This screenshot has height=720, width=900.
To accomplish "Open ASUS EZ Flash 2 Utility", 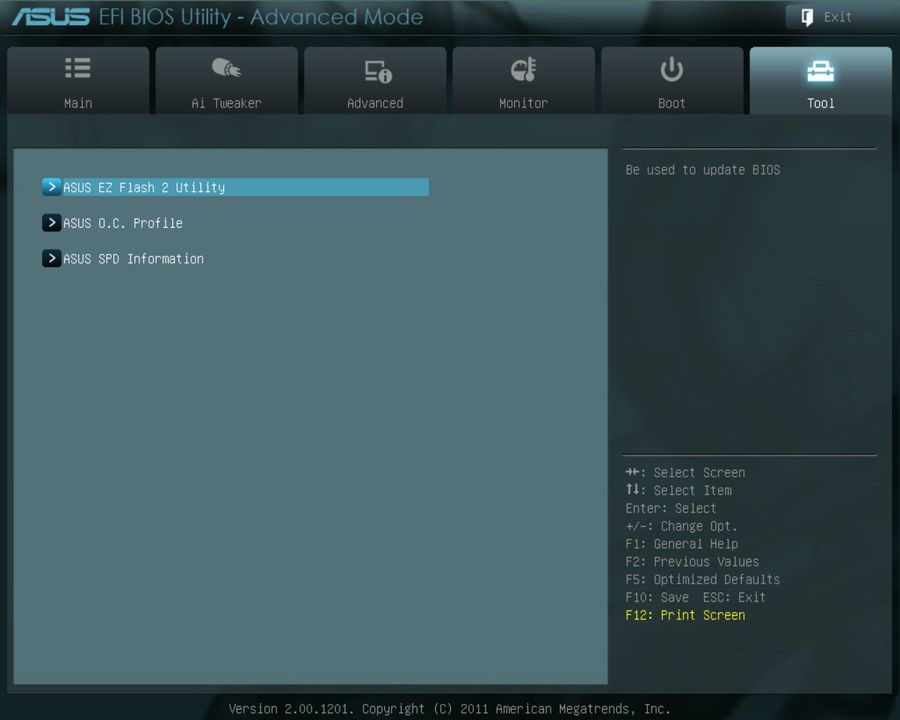I will (144, 187).
